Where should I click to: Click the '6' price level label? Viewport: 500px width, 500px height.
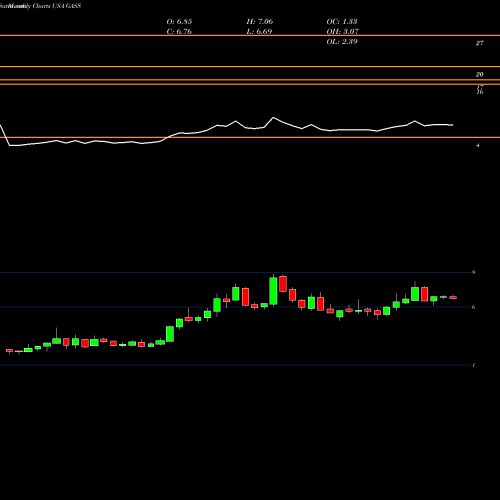tap(473, 307)
